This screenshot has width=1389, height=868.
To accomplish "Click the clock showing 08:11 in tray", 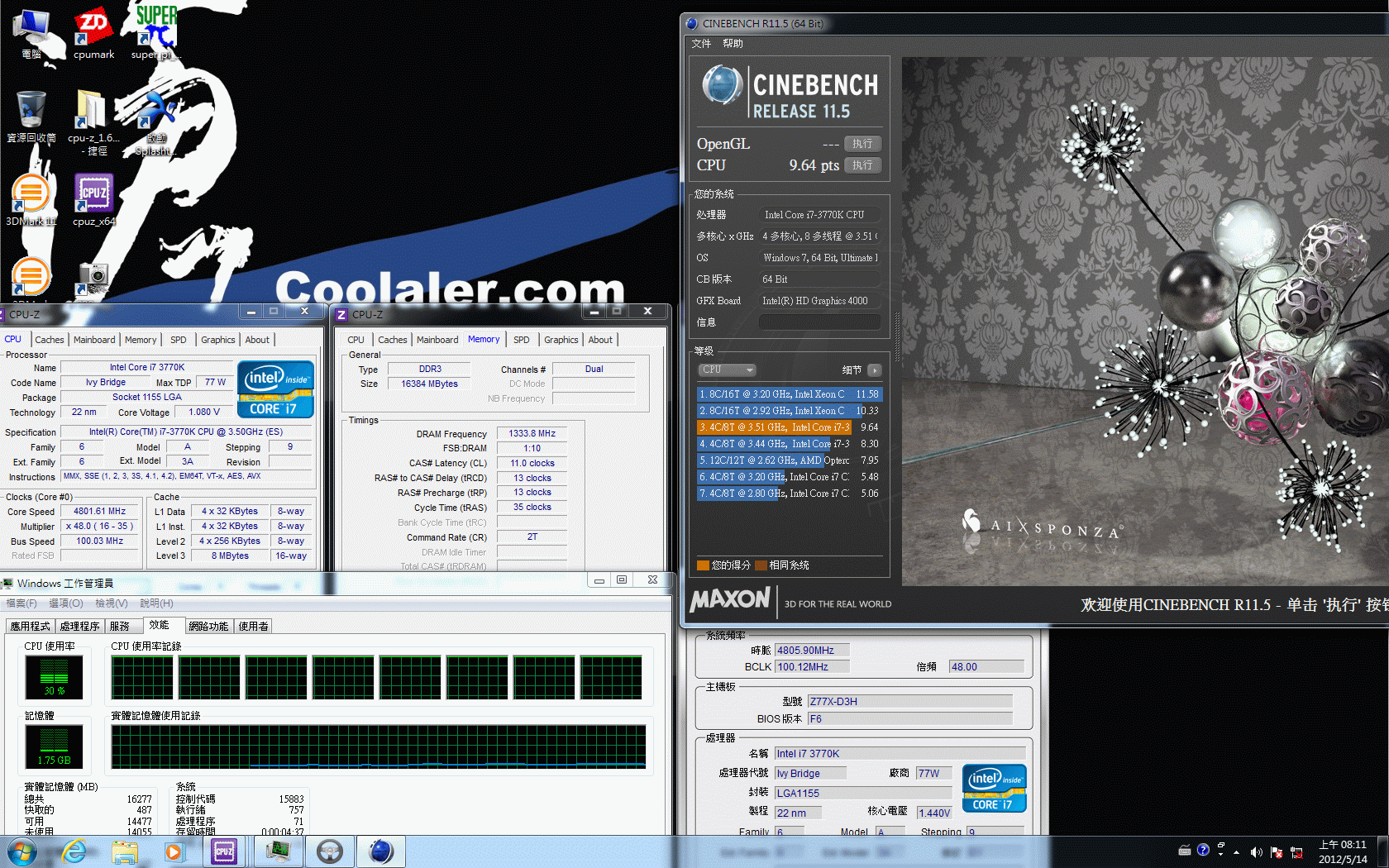I will coord(1343,851).
